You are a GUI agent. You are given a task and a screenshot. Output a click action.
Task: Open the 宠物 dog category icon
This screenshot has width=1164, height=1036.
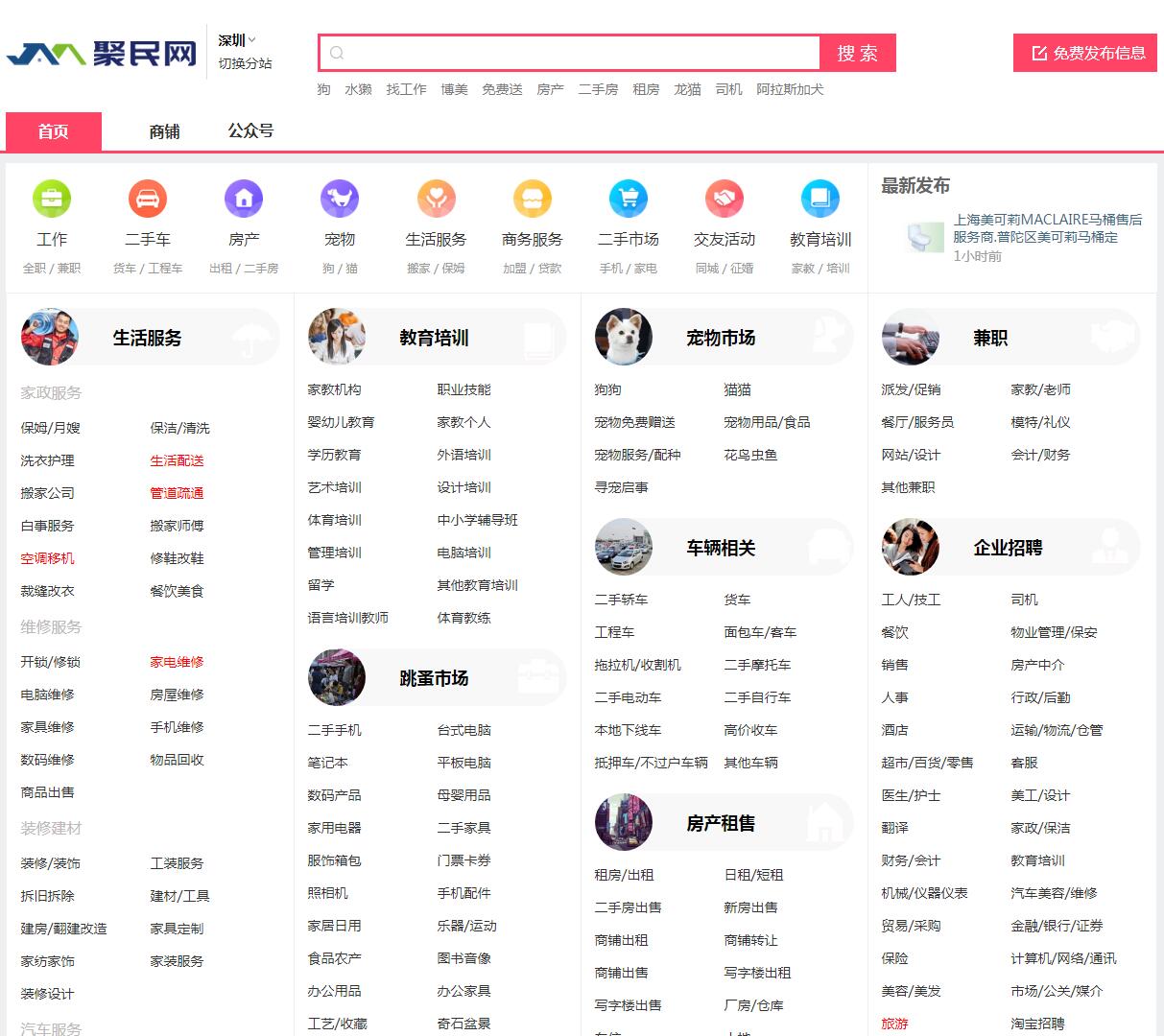(x=340, y=199)
